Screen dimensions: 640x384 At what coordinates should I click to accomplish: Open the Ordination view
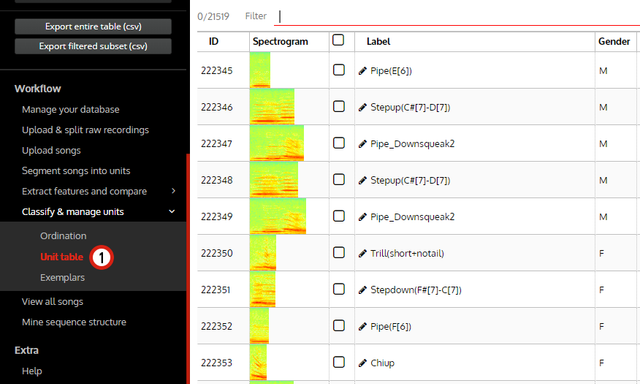(63, 236)
